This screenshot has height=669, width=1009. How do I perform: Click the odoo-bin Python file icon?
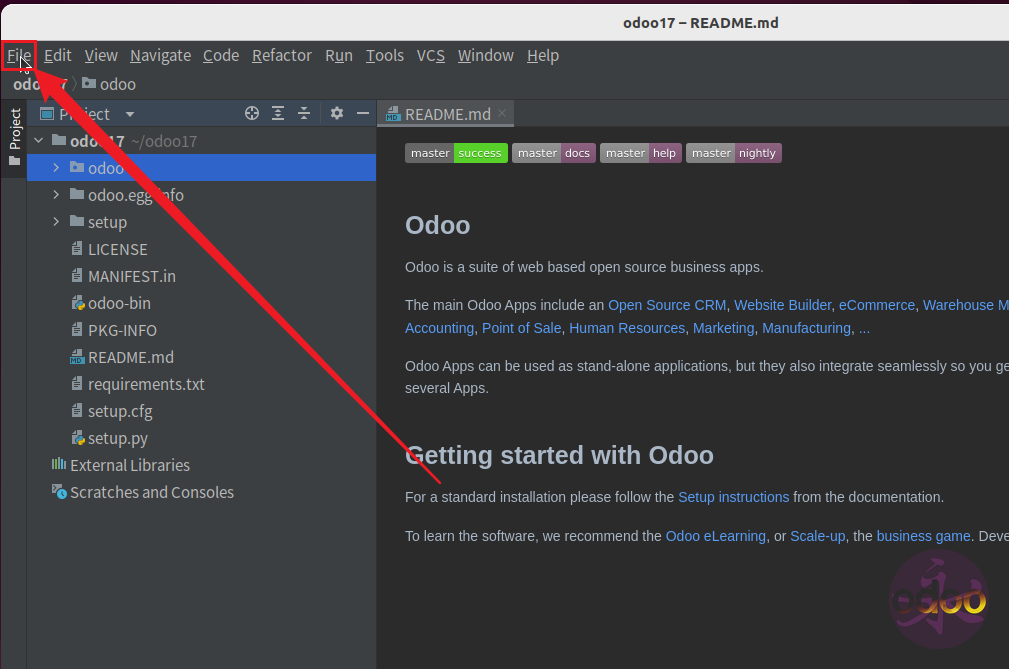pos(77,302)
